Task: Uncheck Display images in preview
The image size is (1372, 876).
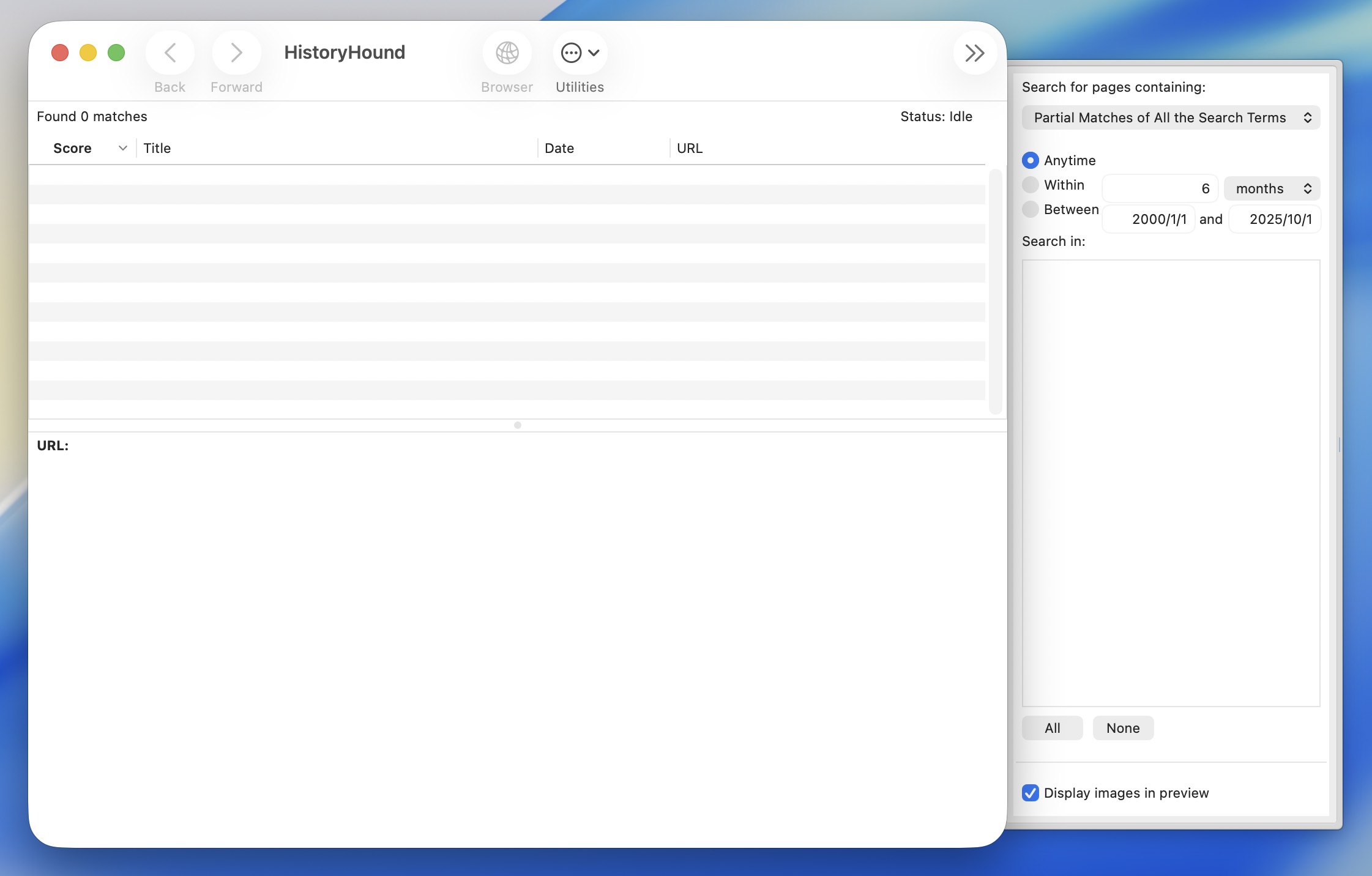Action: [1031, 793]
